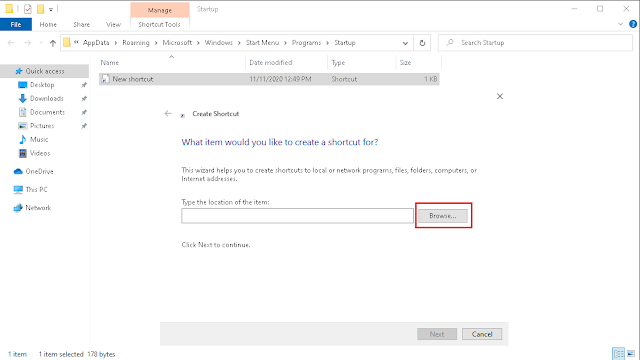The image size is (640, 360).
Task: Open Music in the sidebar
Action: pos(39,140)
